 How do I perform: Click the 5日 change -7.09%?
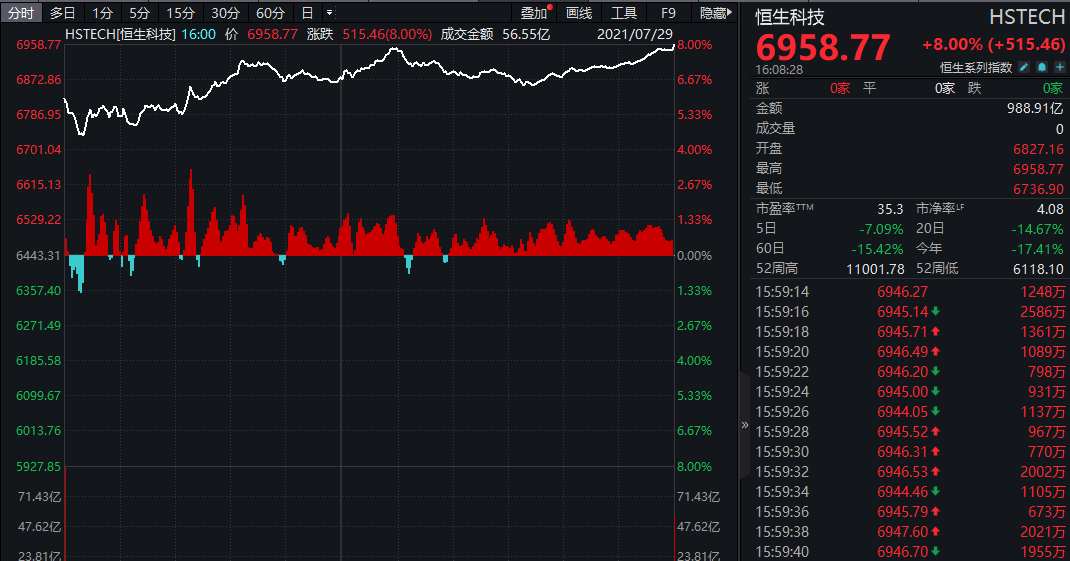[x=881, y=229]
